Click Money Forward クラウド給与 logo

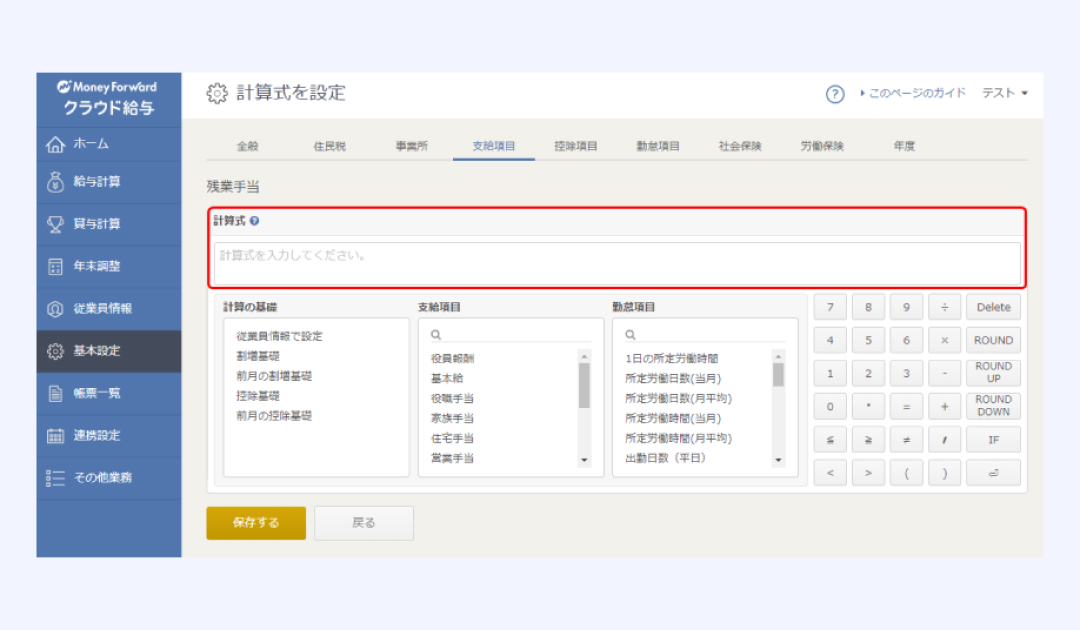point(108,98)
